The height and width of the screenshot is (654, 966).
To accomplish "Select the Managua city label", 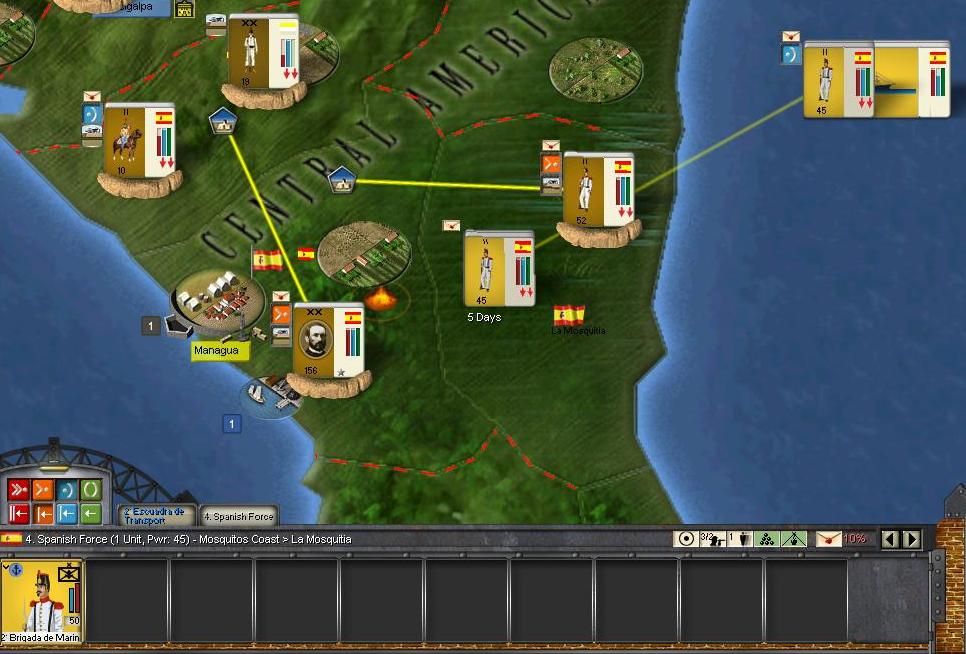I will click(219, 350).
